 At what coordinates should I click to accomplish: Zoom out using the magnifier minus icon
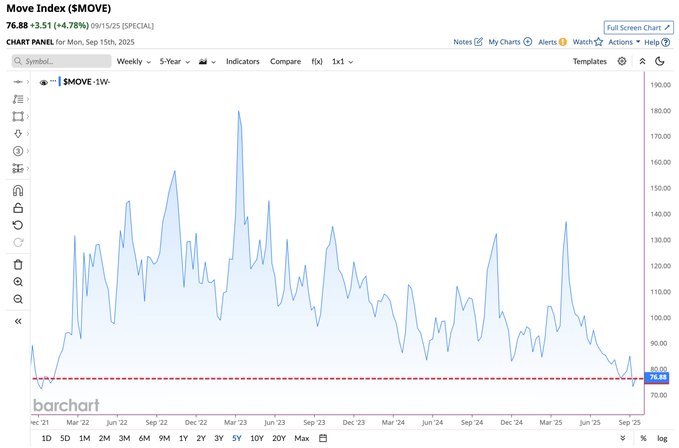(x=18, y=299)
